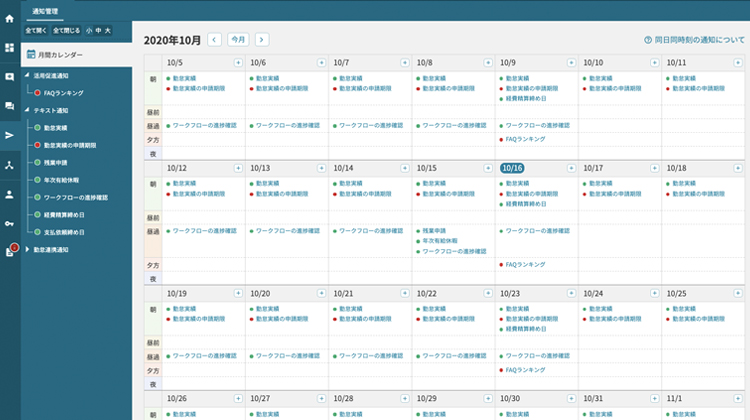Open 年次有給休暇 entry on 10/15
This screenshot has height=420, width=750.
coord(440,241)
